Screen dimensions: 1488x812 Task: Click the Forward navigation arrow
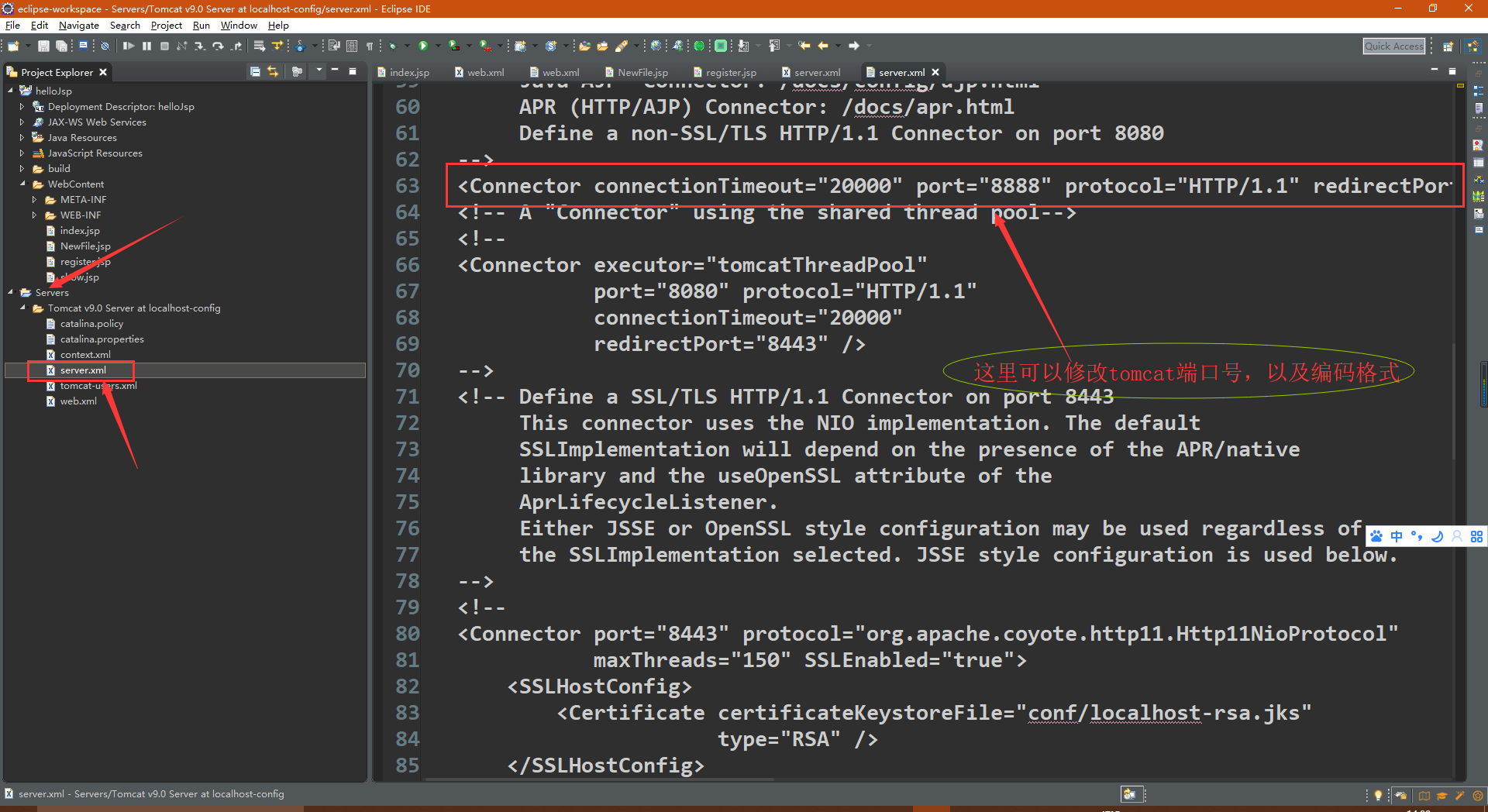853,46
